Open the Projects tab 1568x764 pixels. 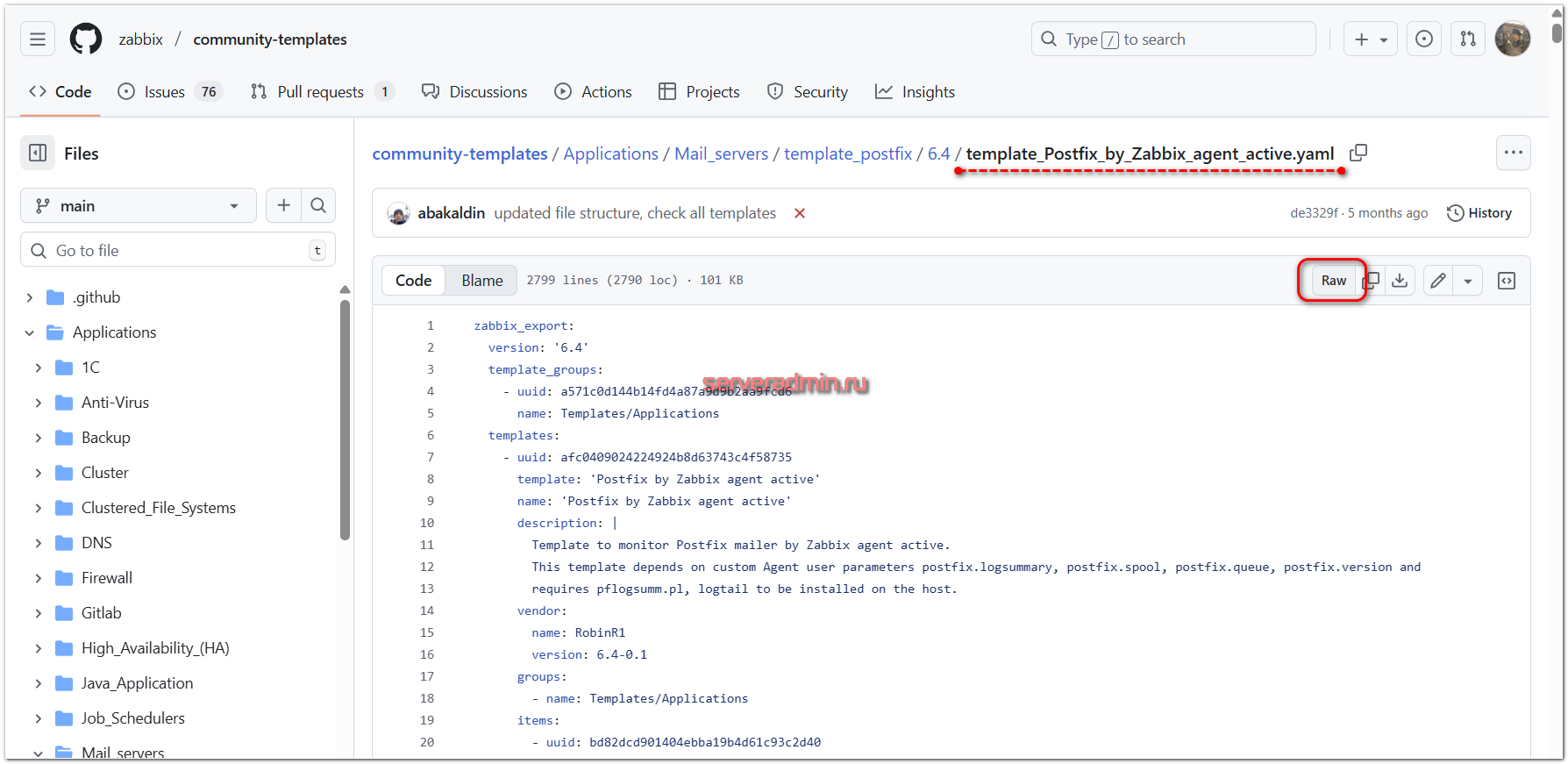(699, 92)
